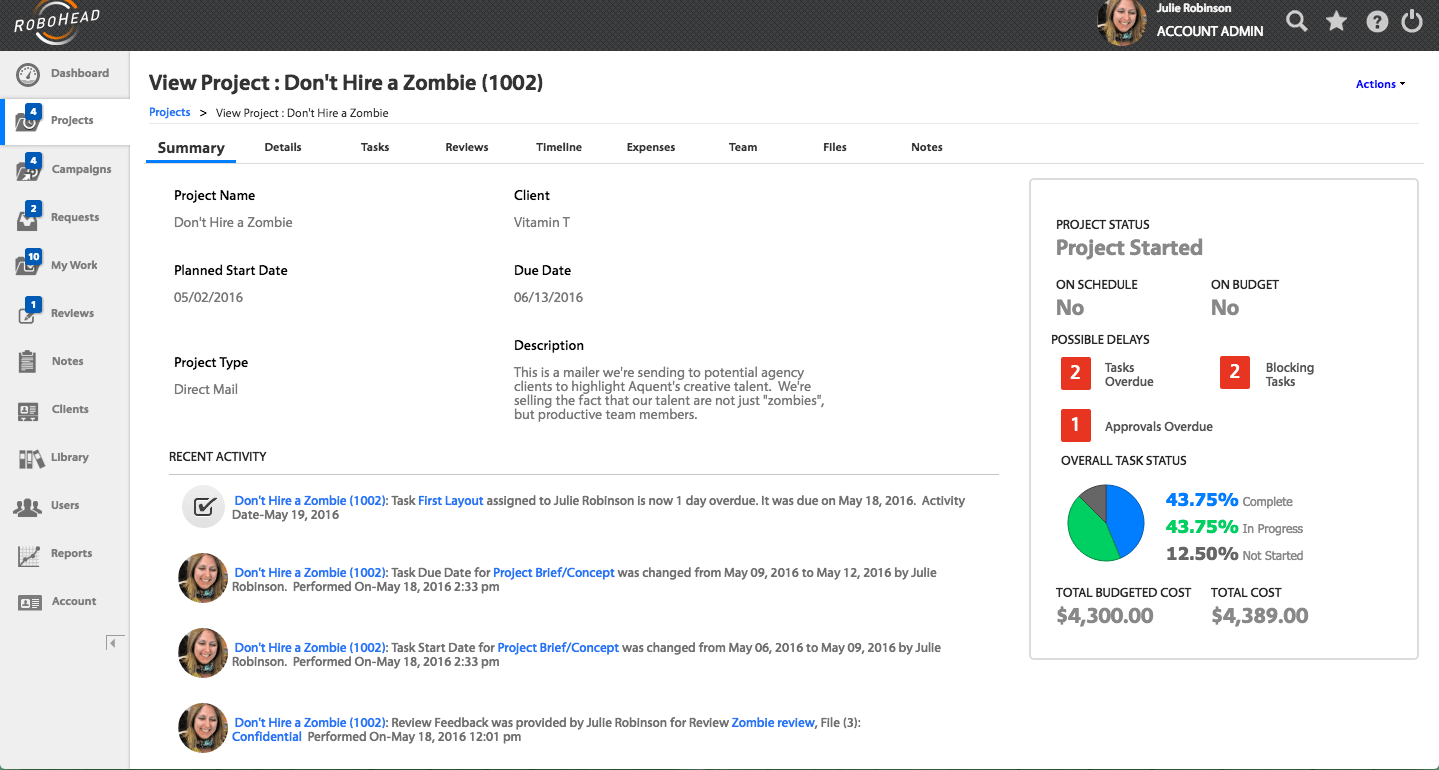The height and width of the screenshot is (770, 1439).
Task: Open the Dashboard gauge icon
Action: [28, 74]
